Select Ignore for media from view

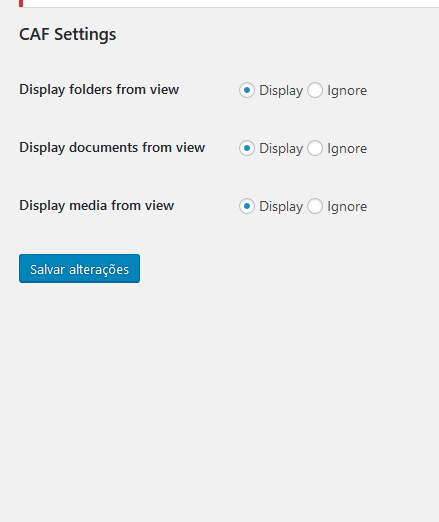[315, 206]
